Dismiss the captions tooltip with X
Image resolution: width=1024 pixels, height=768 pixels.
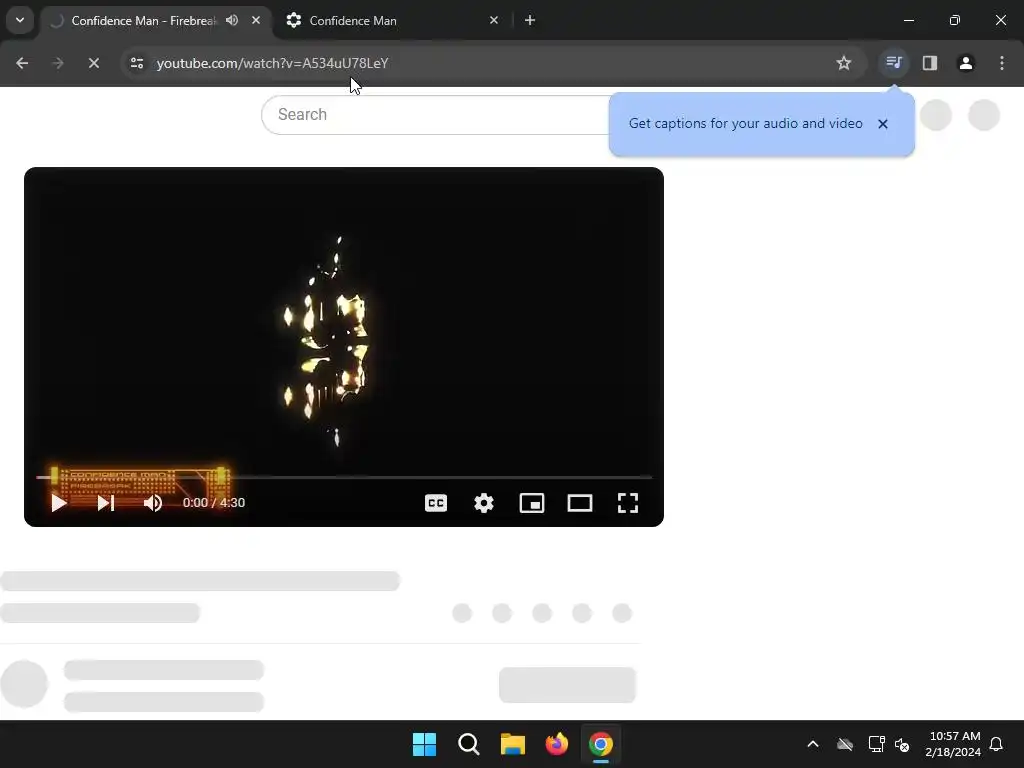(x=883, y=124)
